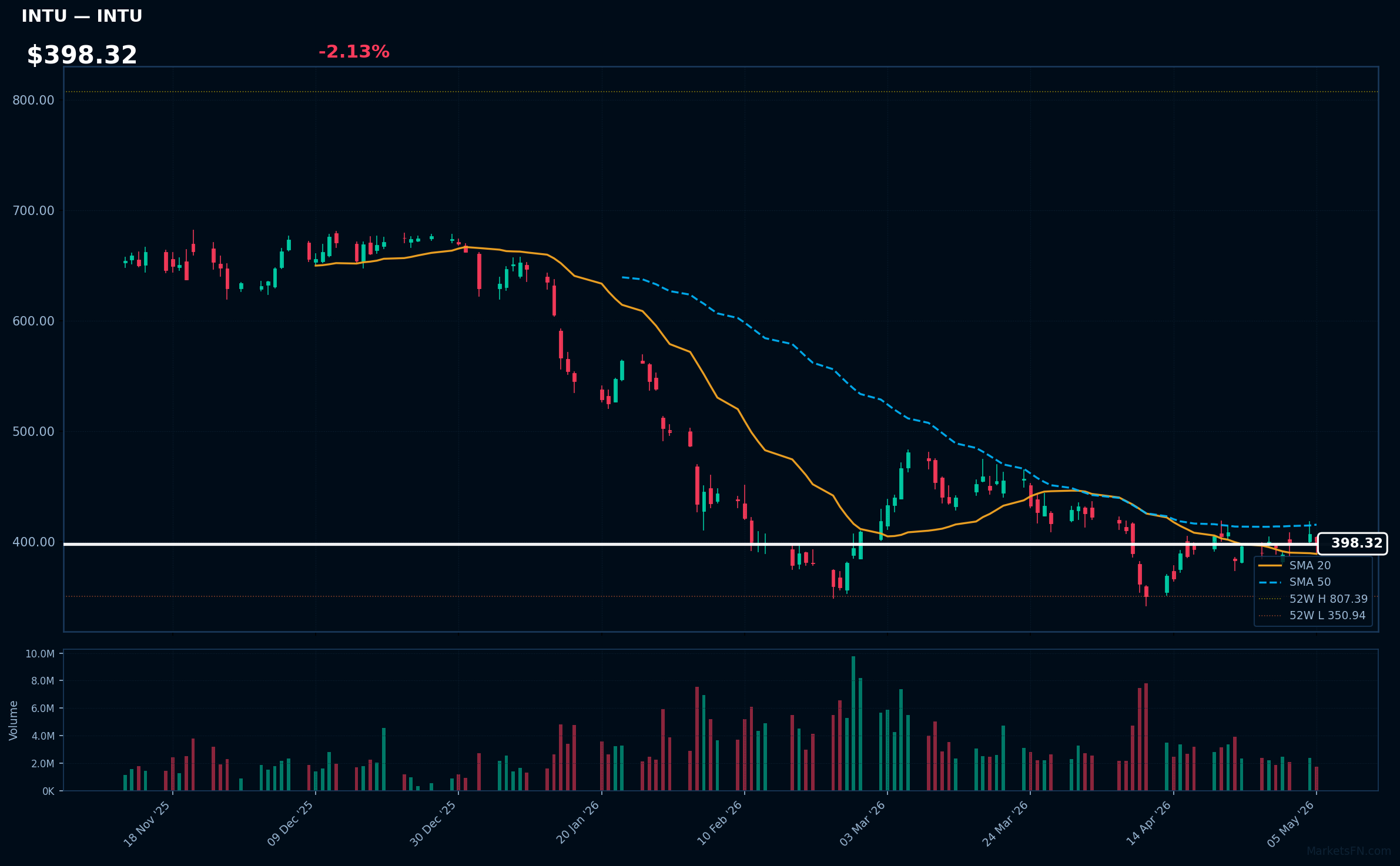The image size is (1400, 866).
Task: Click the 09 Dec '25 date label
Action: [x=290, y=824]
